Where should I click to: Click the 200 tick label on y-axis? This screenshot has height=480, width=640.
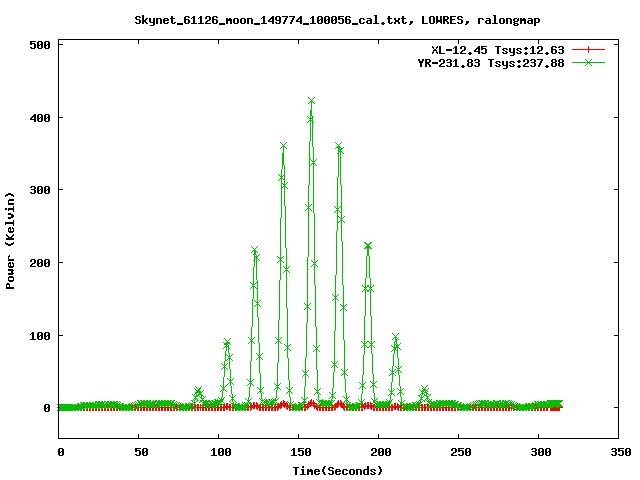pyautogui.click(x=40, y=263)
